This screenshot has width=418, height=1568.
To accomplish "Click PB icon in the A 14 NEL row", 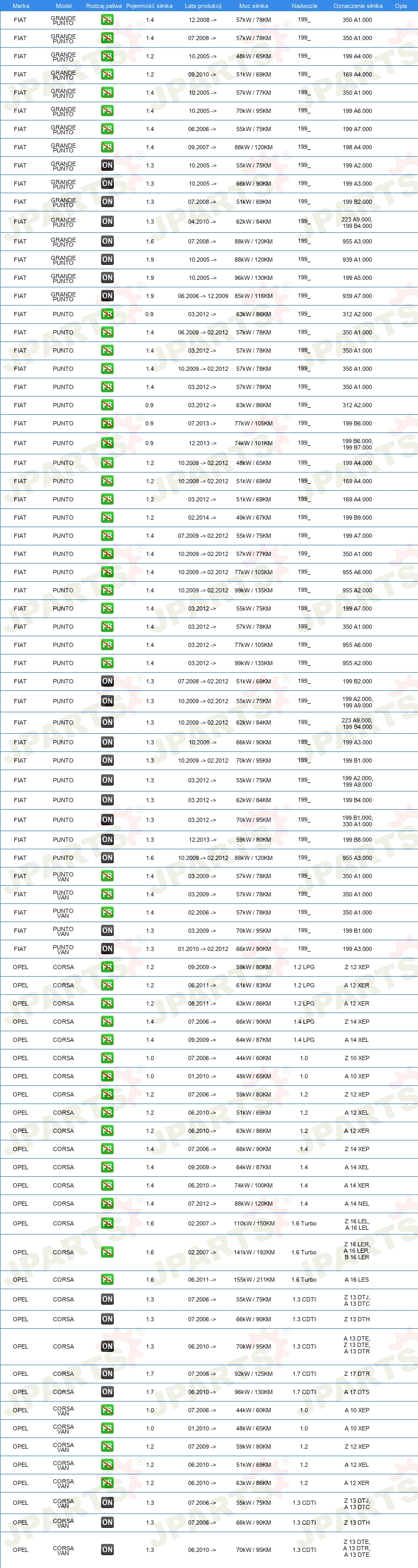I will tap(107, 1204).
